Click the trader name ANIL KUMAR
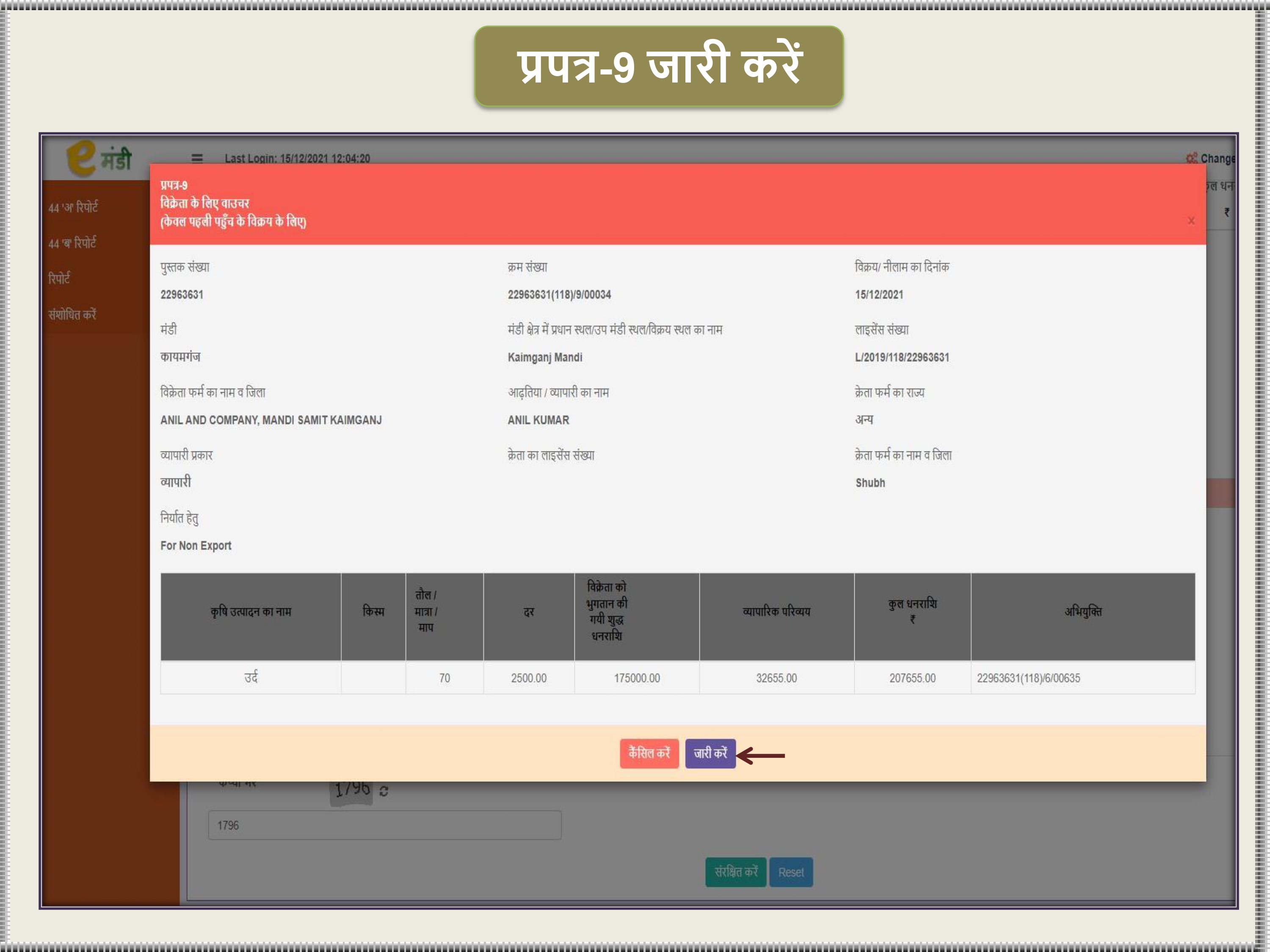This screenshot has height=952, width=1270. [x=538, y=420]
